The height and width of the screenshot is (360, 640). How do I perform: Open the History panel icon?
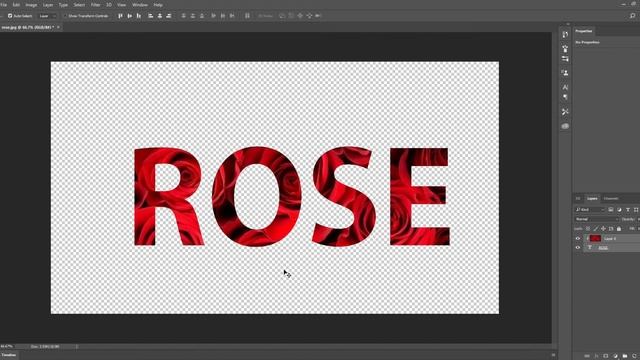click(565, 35)
